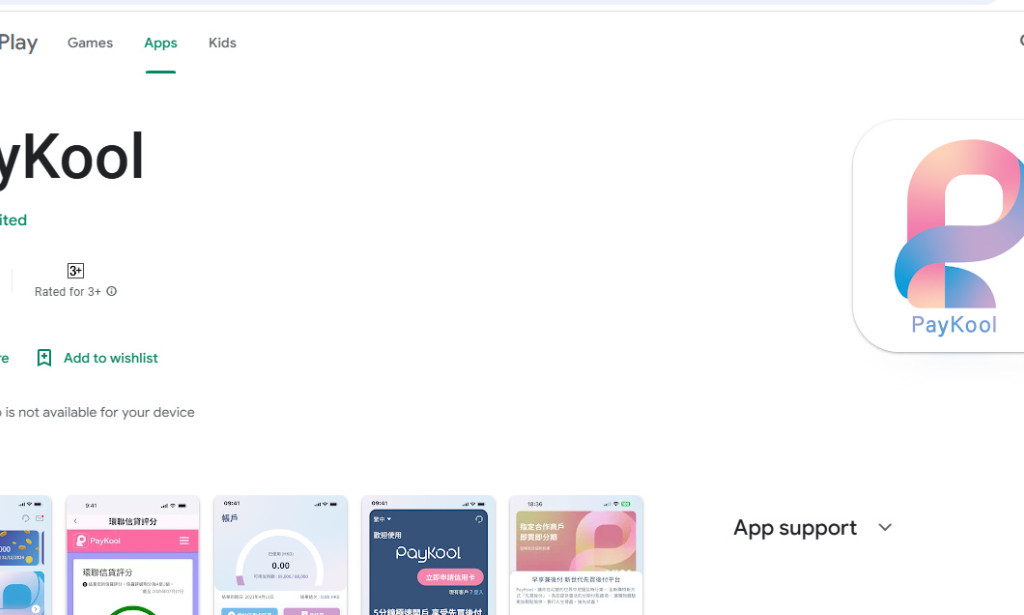Click the Add to wishlist text
Image resolution: width=1024 pixels, height=615 pixels.
pyautogui.click(x=110, y=358)
